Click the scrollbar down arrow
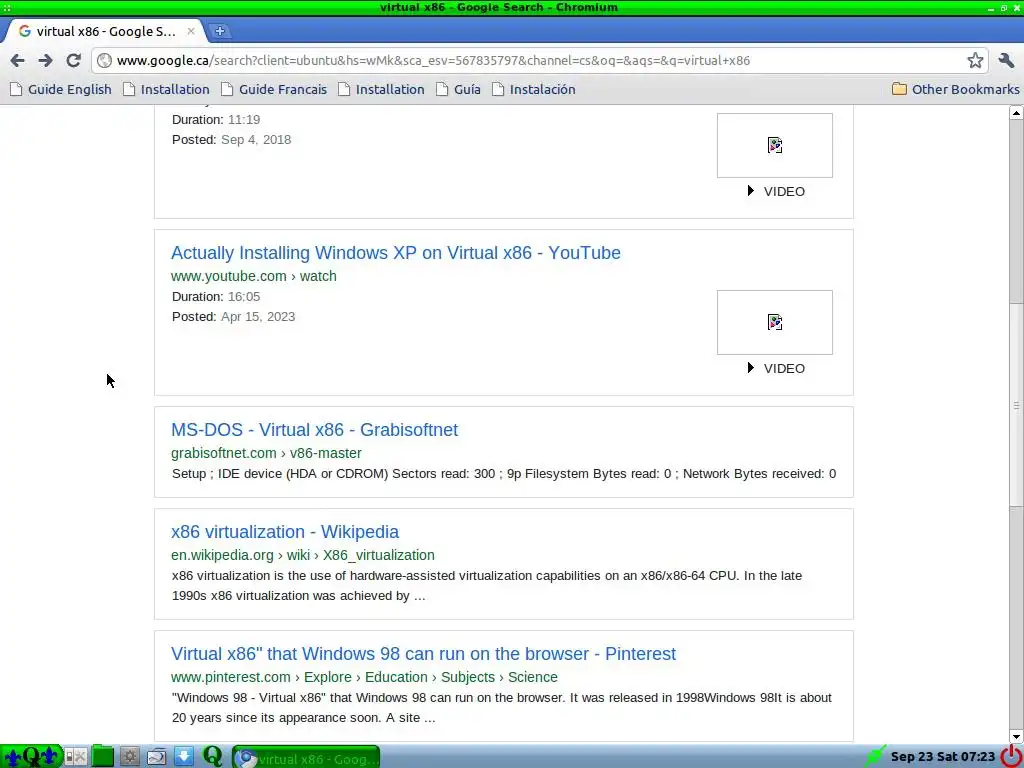Screen dimensions: 1024x768 point(1016,737)
